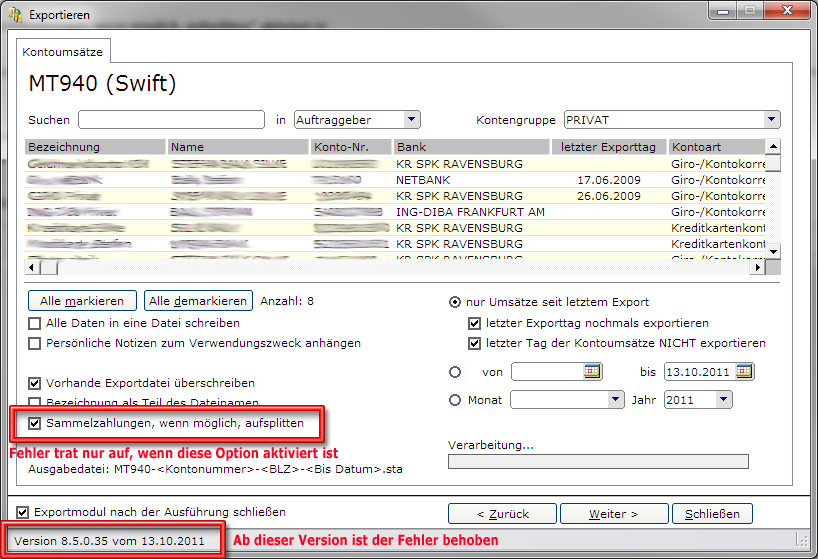Click the 'Alle demarkieren' button
The height and width of the screenshot is (559, 818).
click(x=198, y=301)
